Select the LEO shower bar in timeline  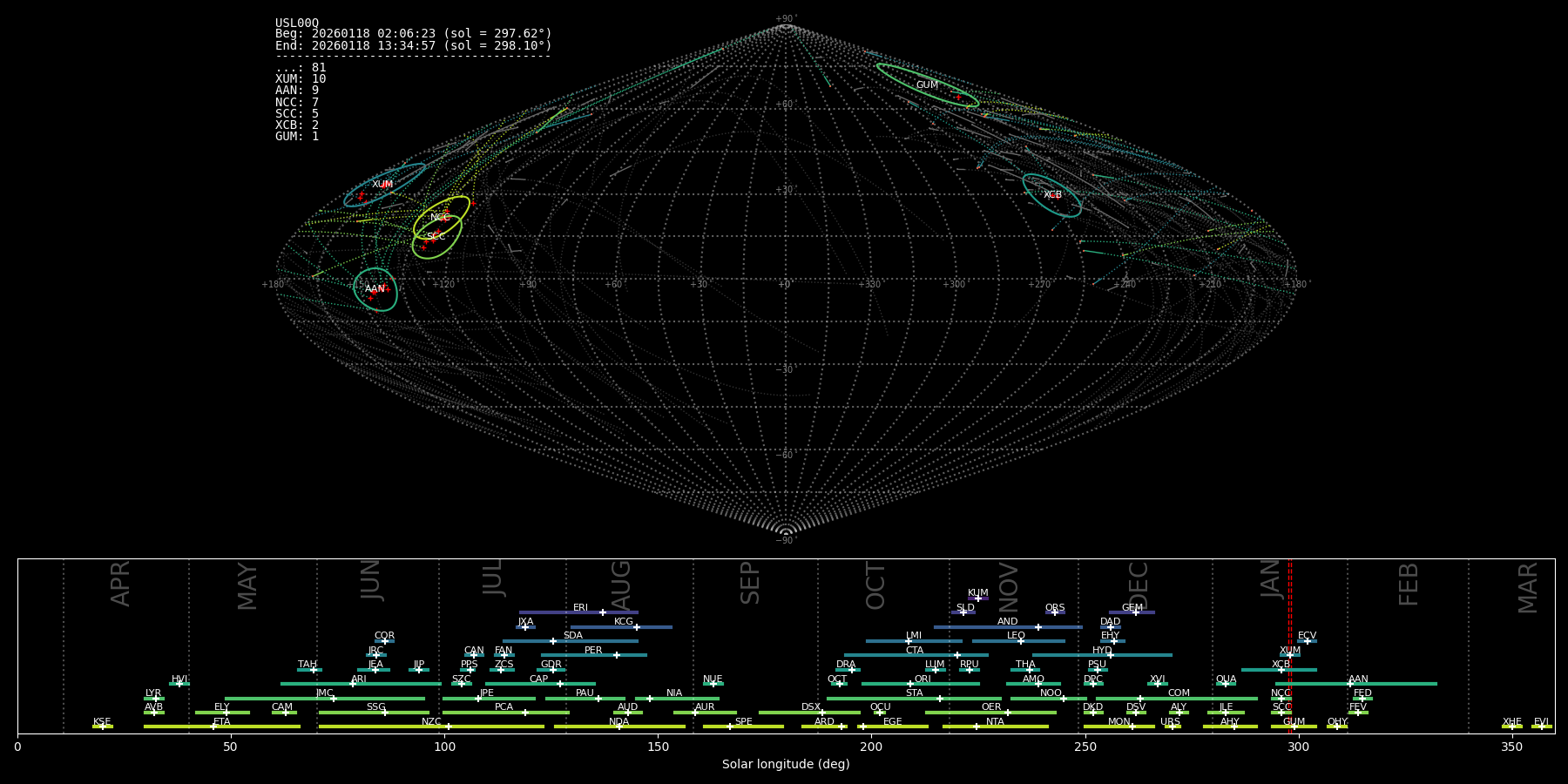(1017, 641)
